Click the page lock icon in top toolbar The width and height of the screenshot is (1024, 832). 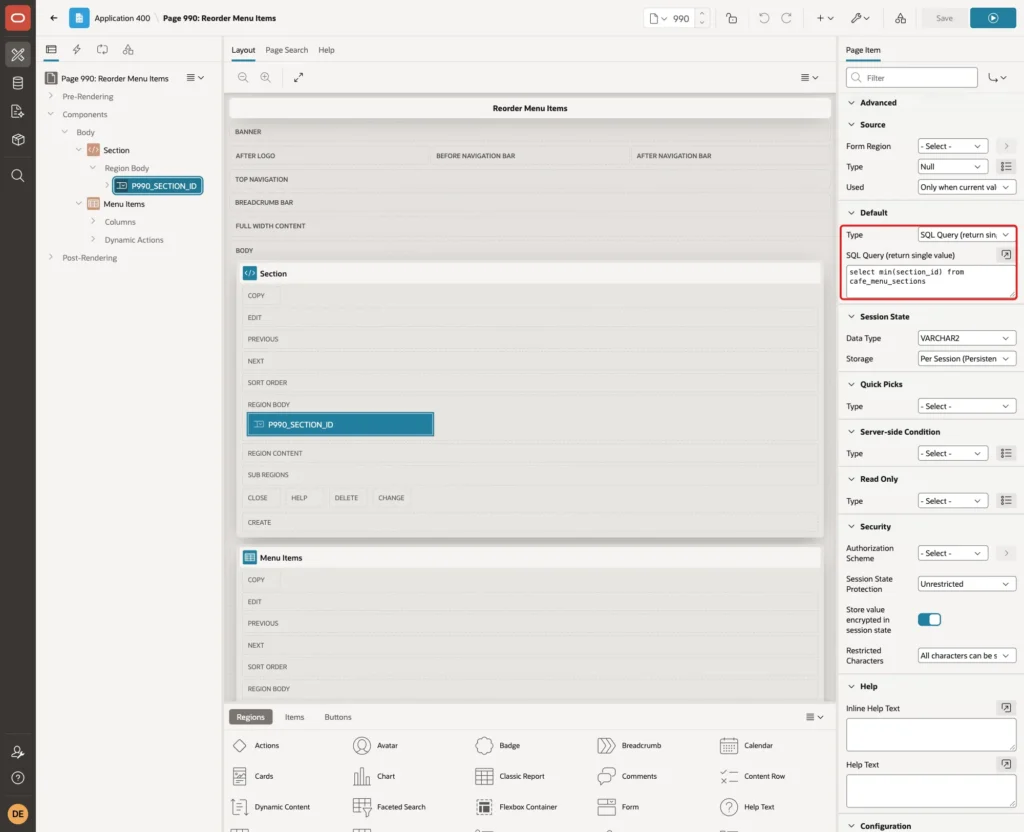click(x=731, y=18)
